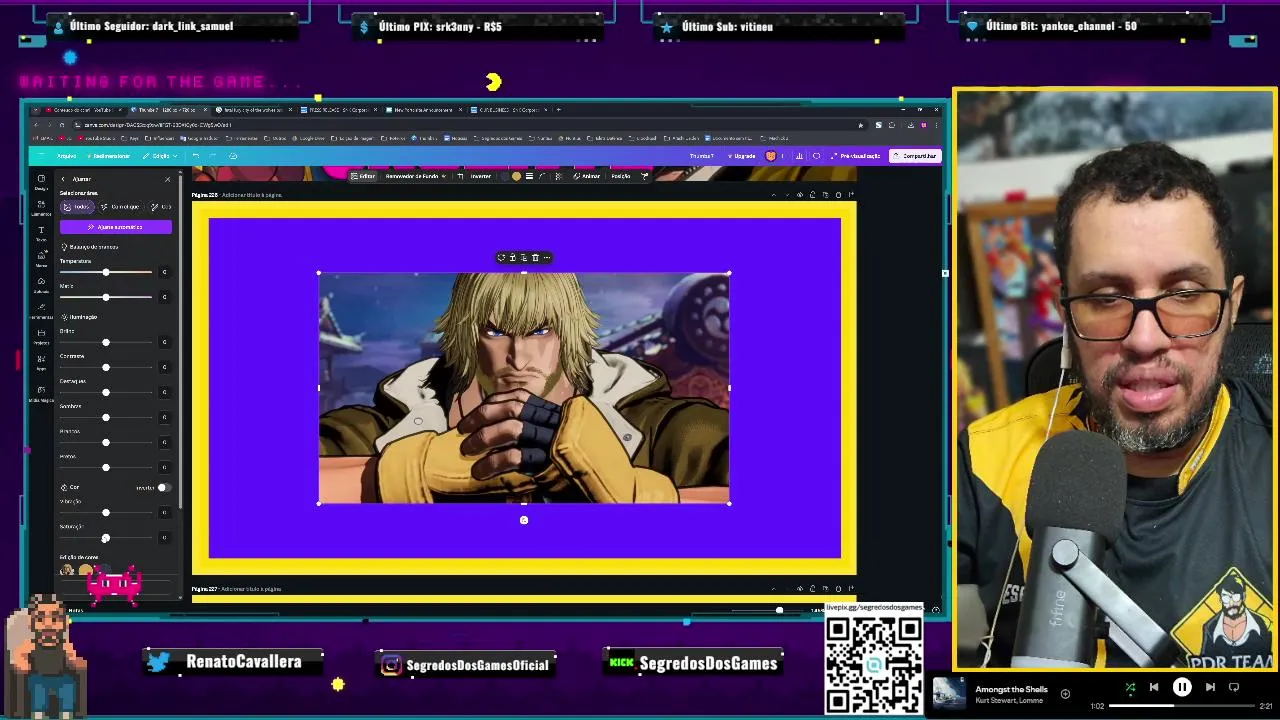Go back using Ajustar panel arrow

pos(63,179)
